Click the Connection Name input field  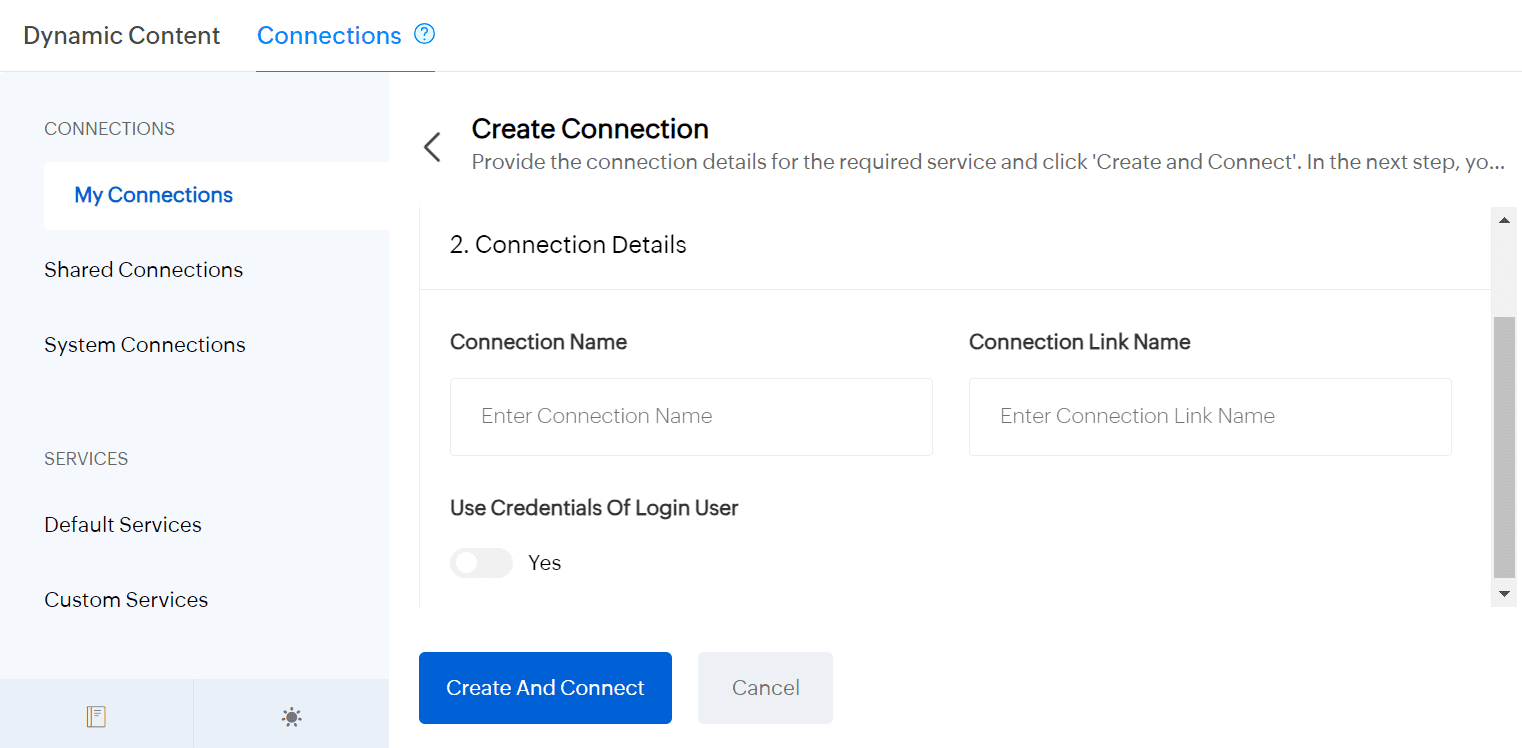pyautogui.click(x=690, y=417)
